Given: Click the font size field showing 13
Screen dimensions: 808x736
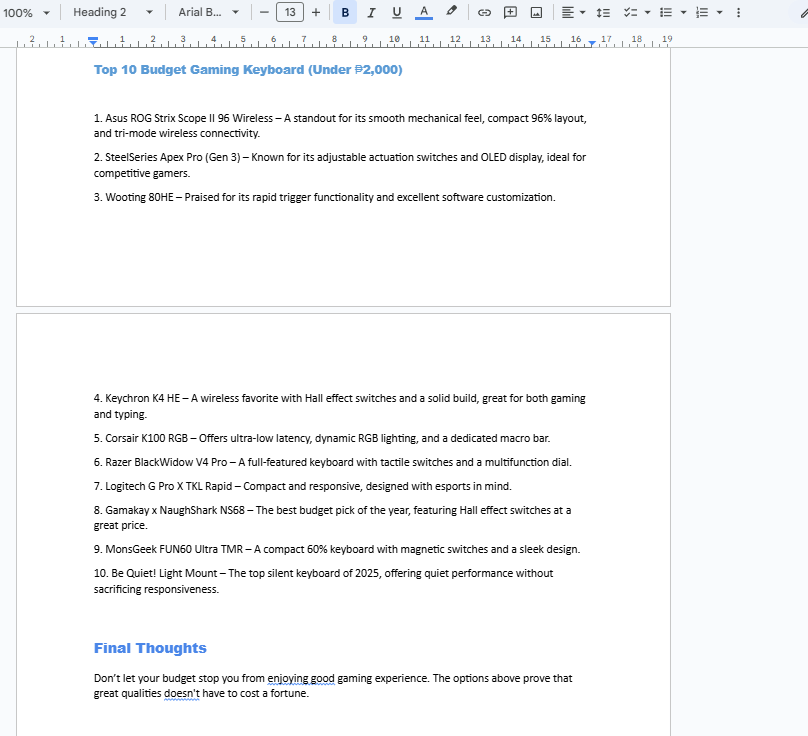Looking at the screenshot, I should [x=290, y=12].
